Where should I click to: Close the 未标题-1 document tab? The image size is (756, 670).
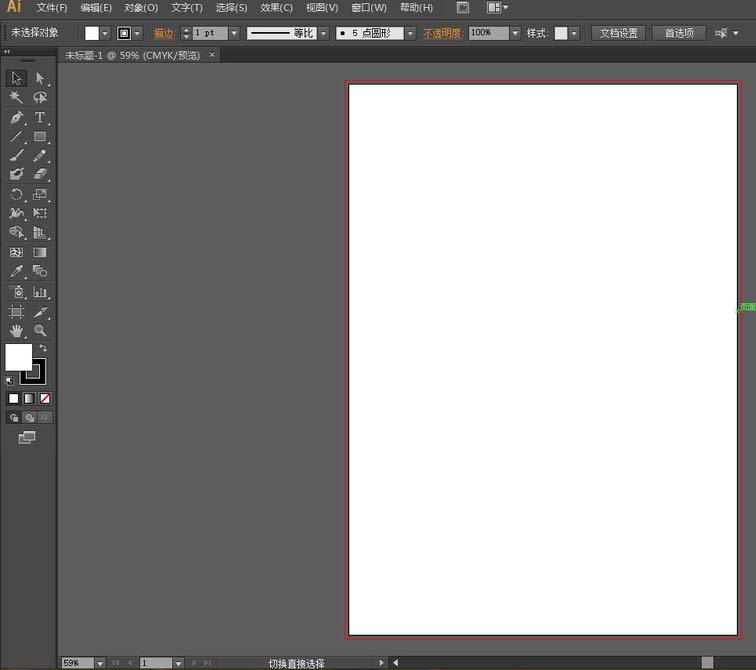[x=212, y=54]
